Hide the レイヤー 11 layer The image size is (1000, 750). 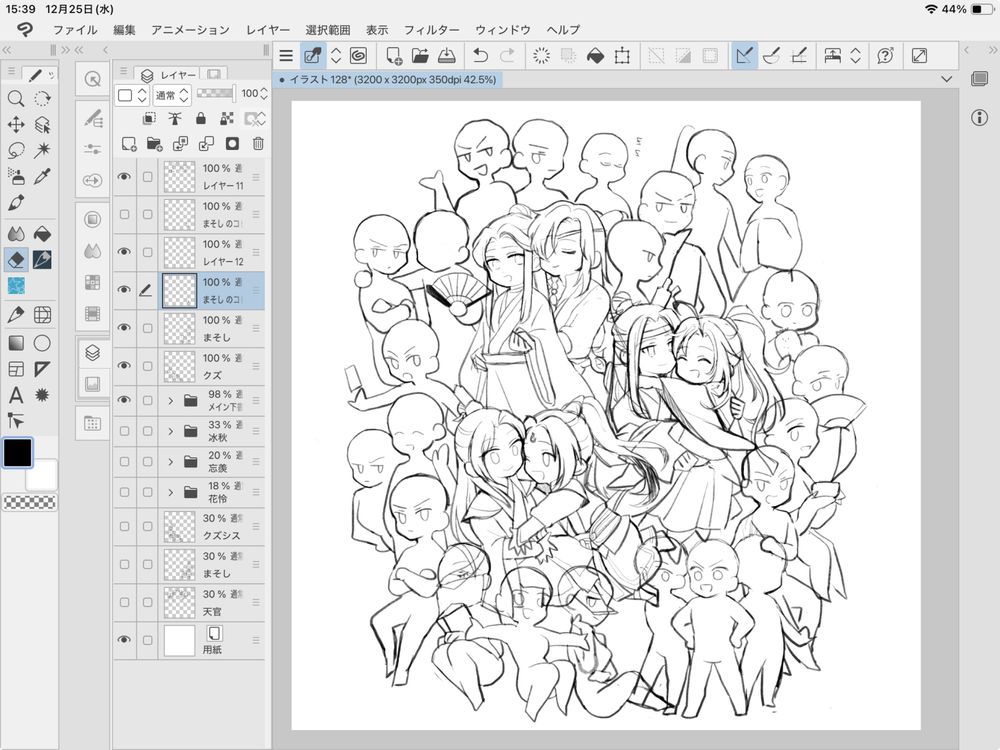coord(124,176)
